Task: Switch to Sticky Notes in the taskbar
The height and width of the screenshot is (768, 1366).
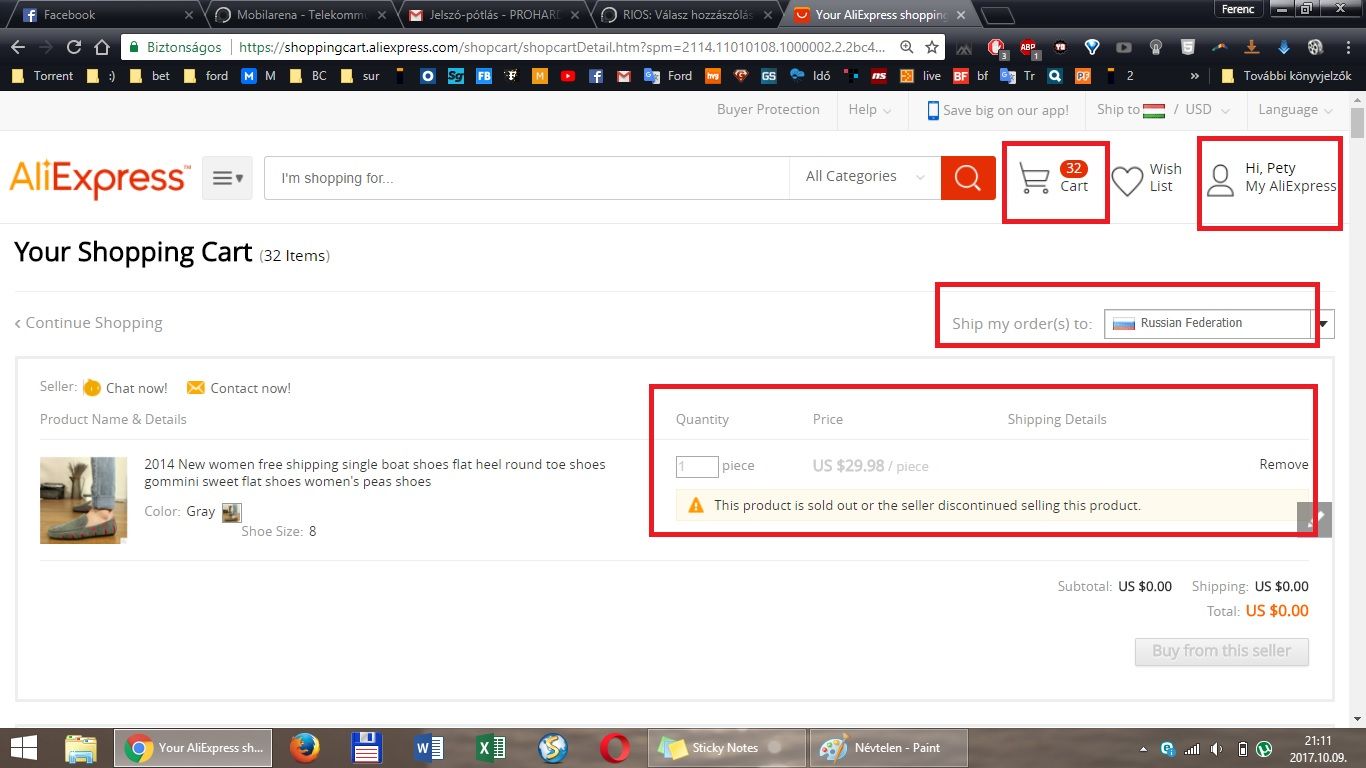Action: pyautogui.click(x=728, y=748)
